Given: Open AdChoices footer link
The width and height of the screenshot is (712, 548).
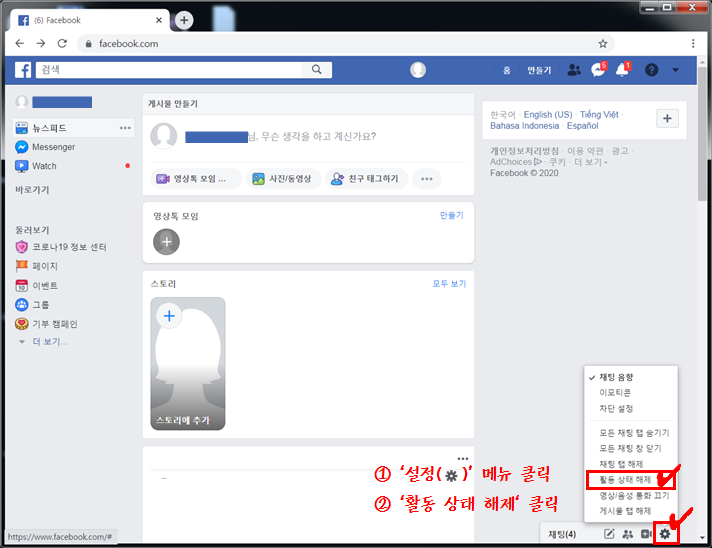Looking at the screenshot, I should click(x=515, y=162).
